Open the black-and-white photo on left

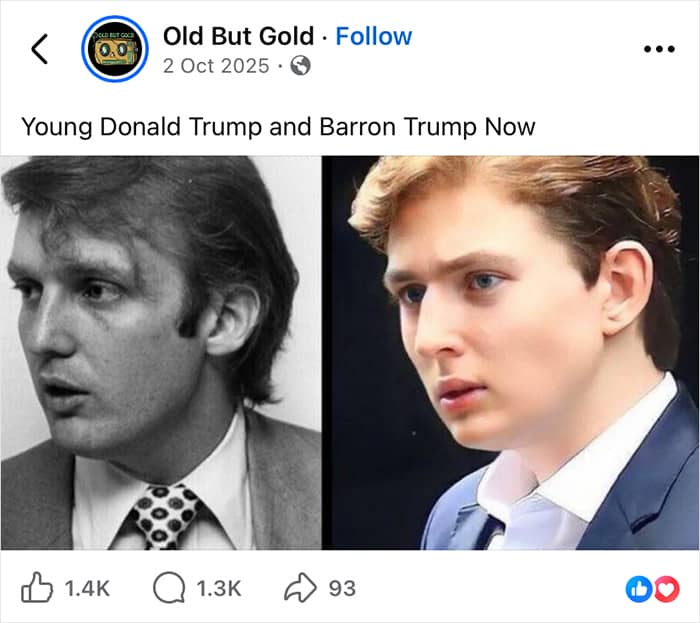(160, 300)
